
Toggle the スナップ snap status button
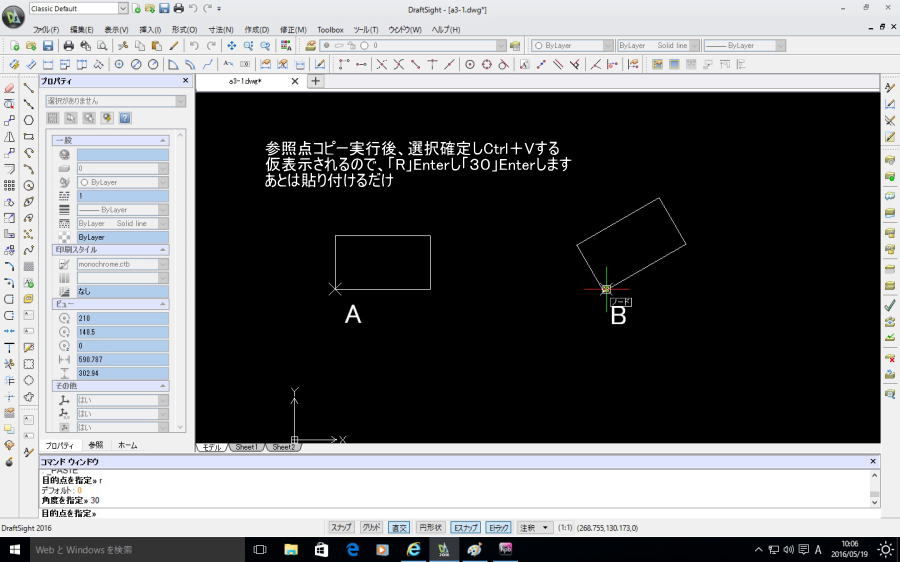coord(341,528)
